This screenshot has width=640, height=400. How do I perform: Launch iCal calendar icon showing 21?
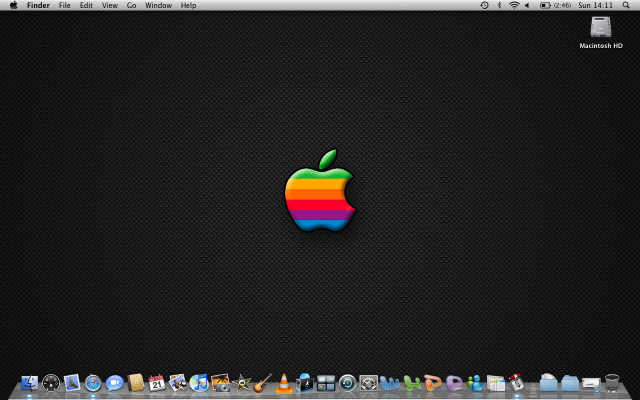[x=157, y=383]
